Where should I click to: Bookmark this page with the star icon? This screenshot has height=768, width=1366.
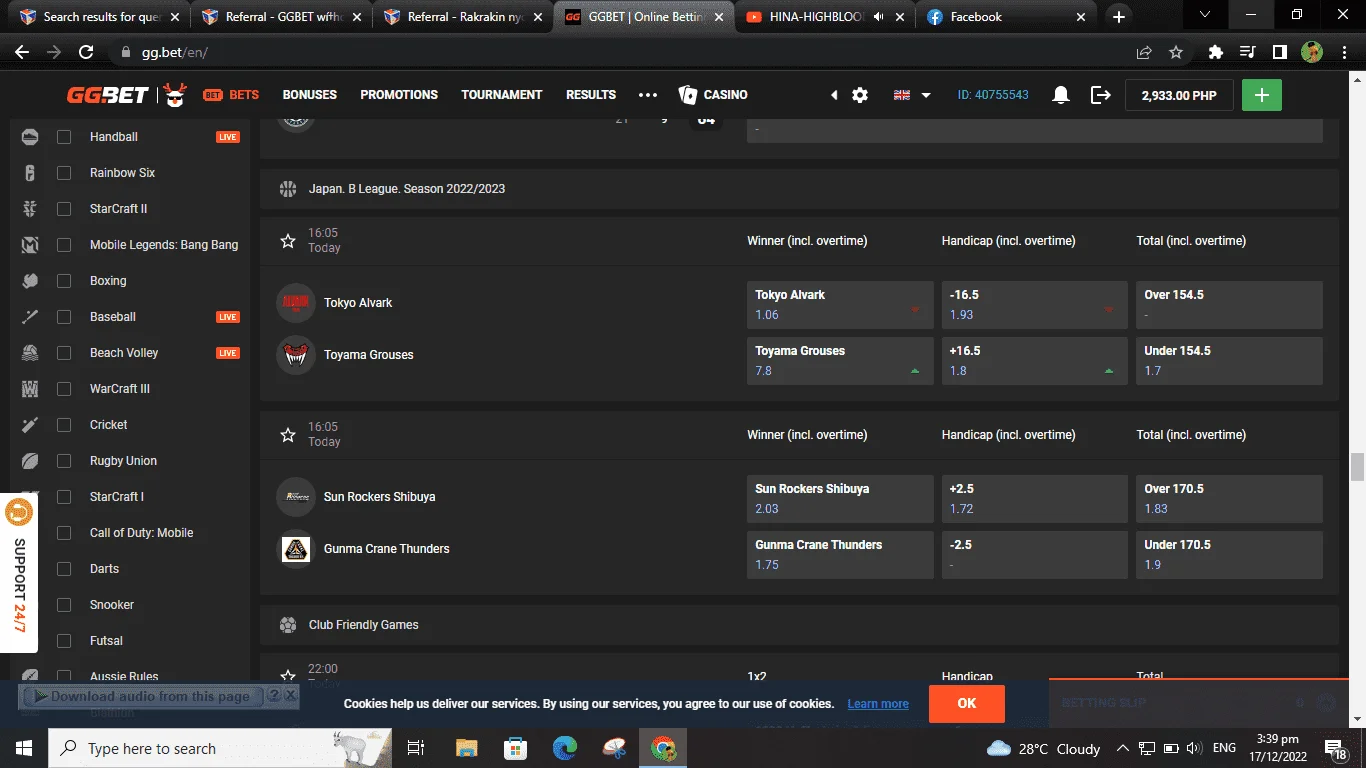click(x=1176, y=52)
